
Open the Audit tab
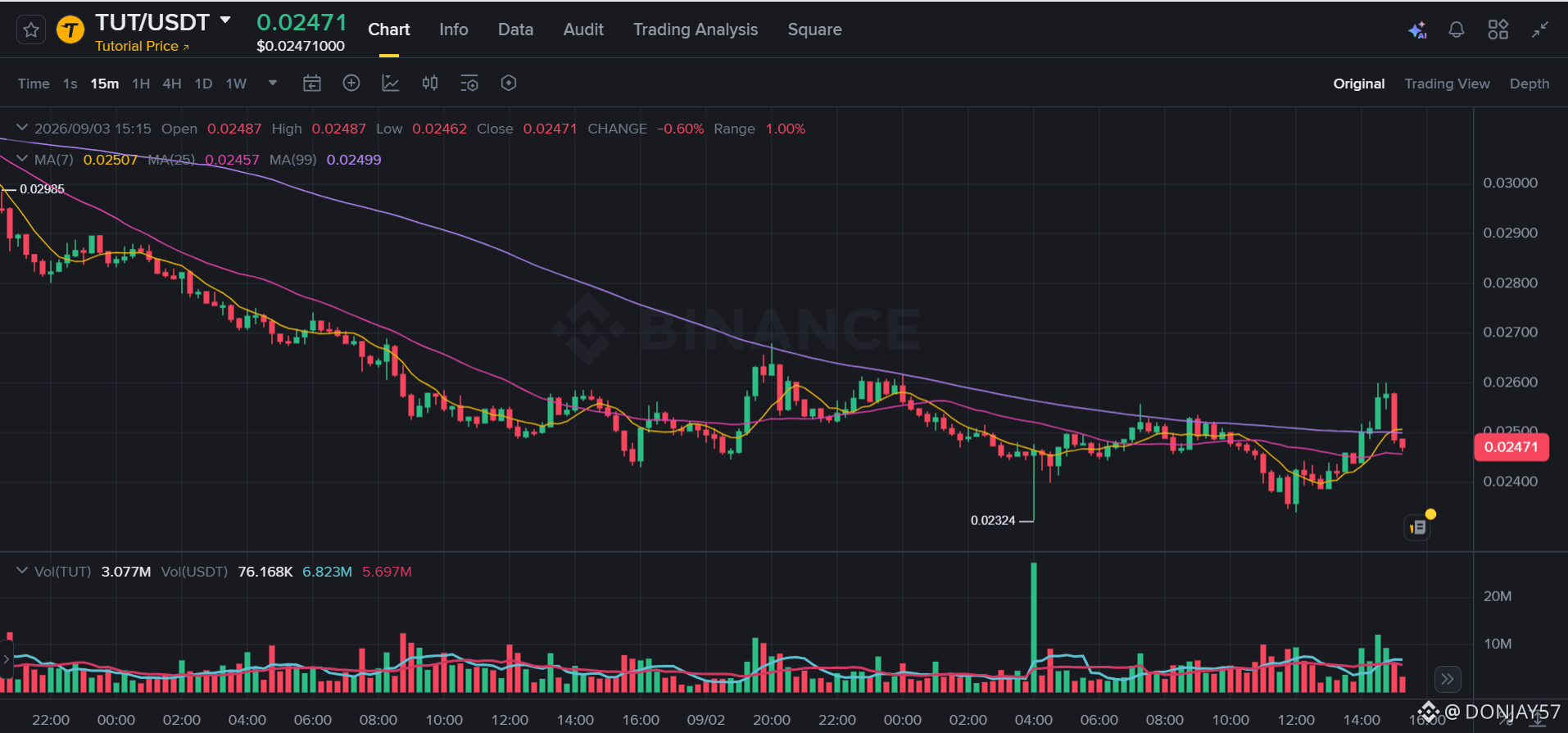pyautogui.click(x=583, y=29)
